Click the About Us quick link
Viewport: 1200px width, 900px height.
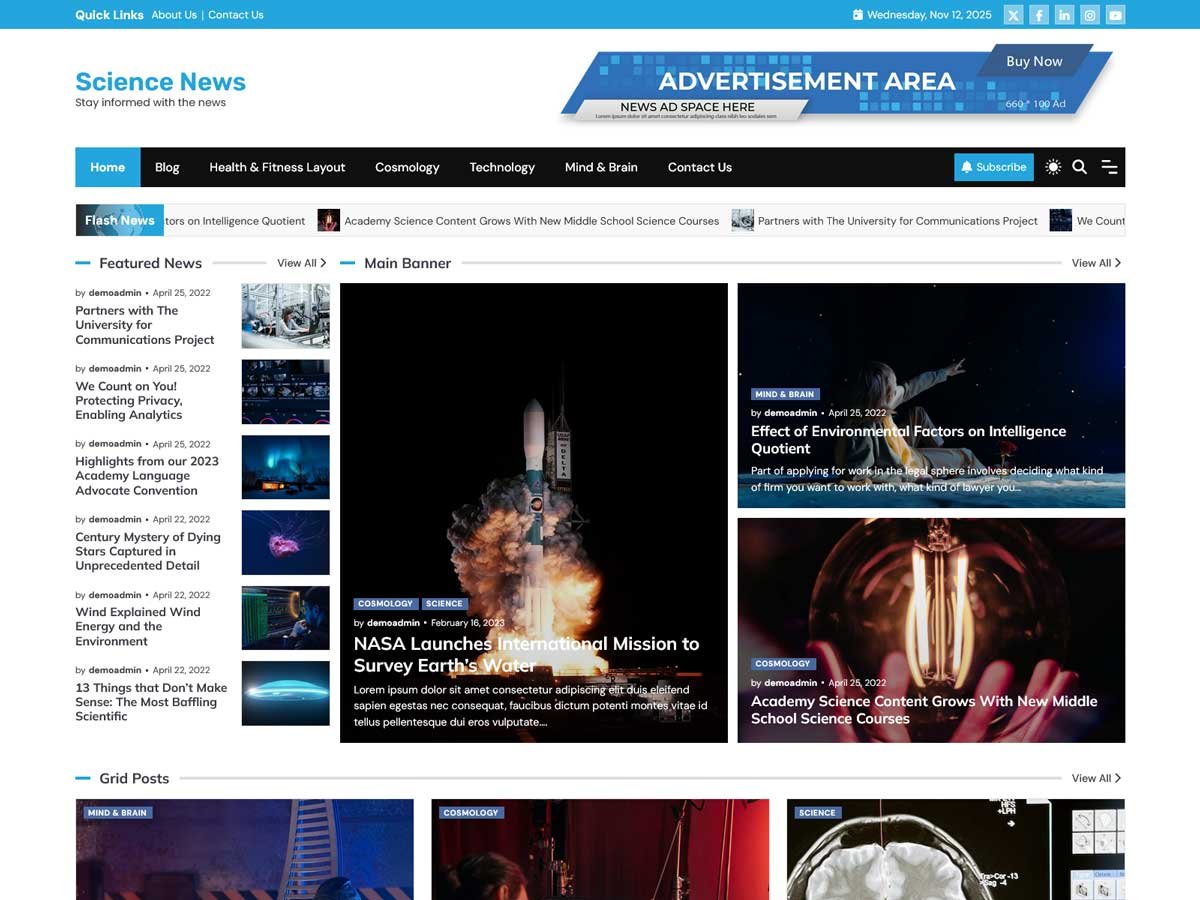pos(174,15)
